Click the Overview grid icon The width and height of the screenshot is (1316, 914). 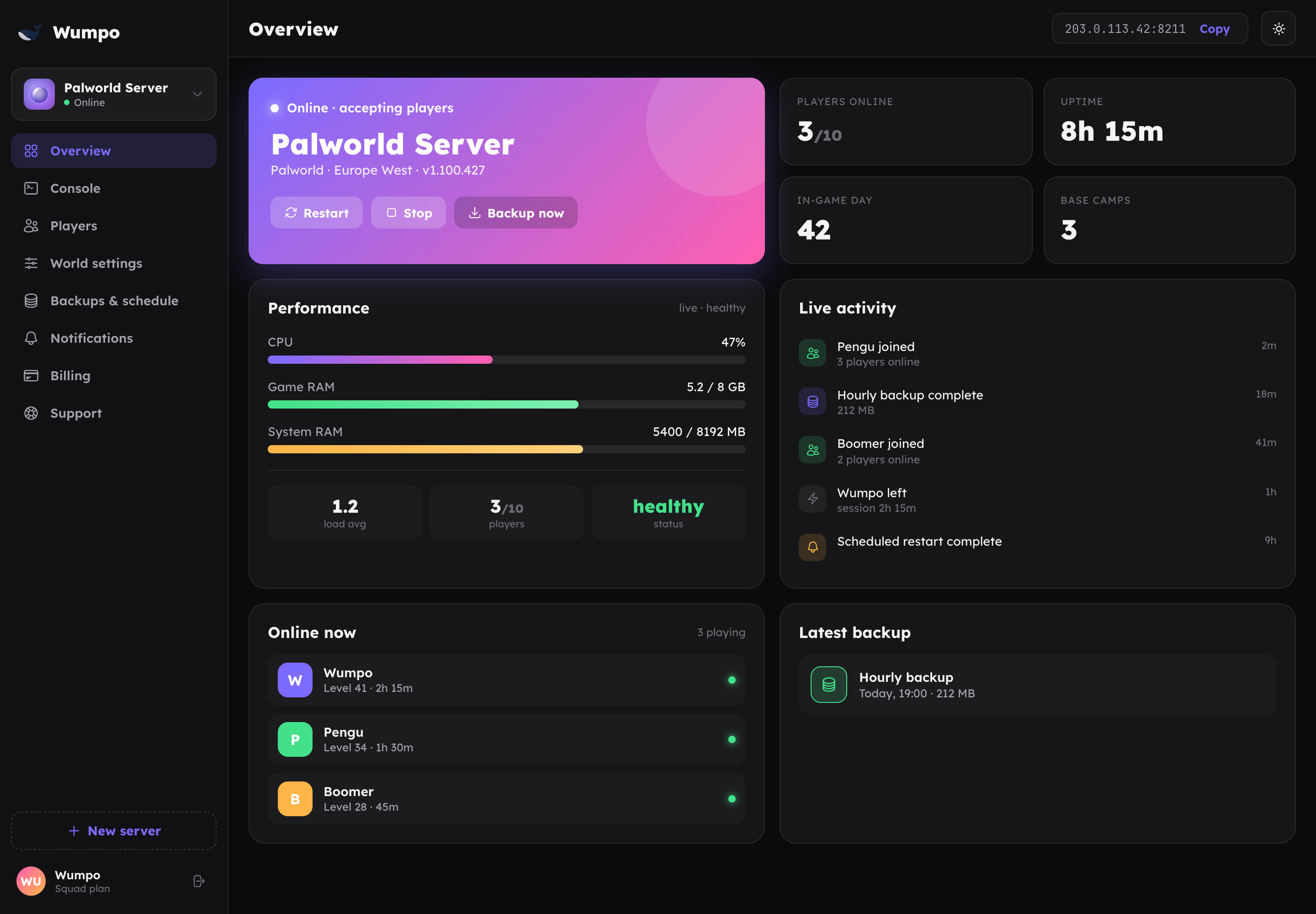coord(31,151)
